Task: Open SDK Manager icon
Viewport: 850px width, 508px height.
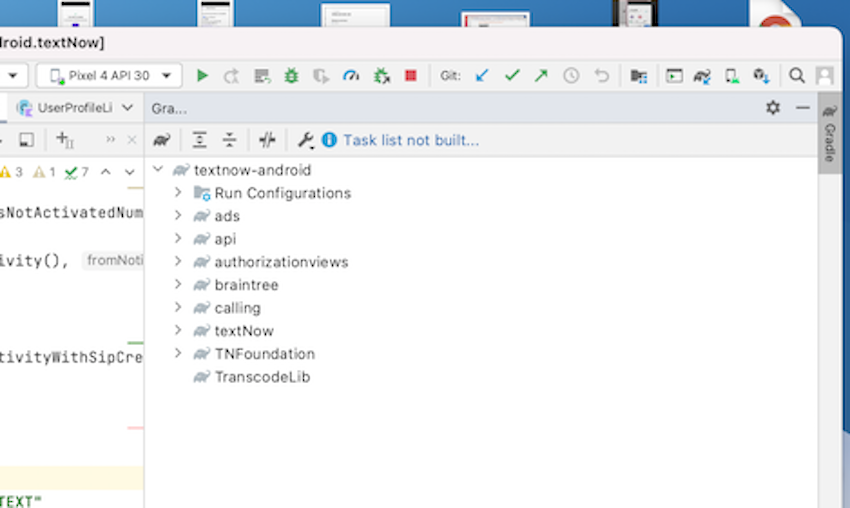Action: pos(762,76)
